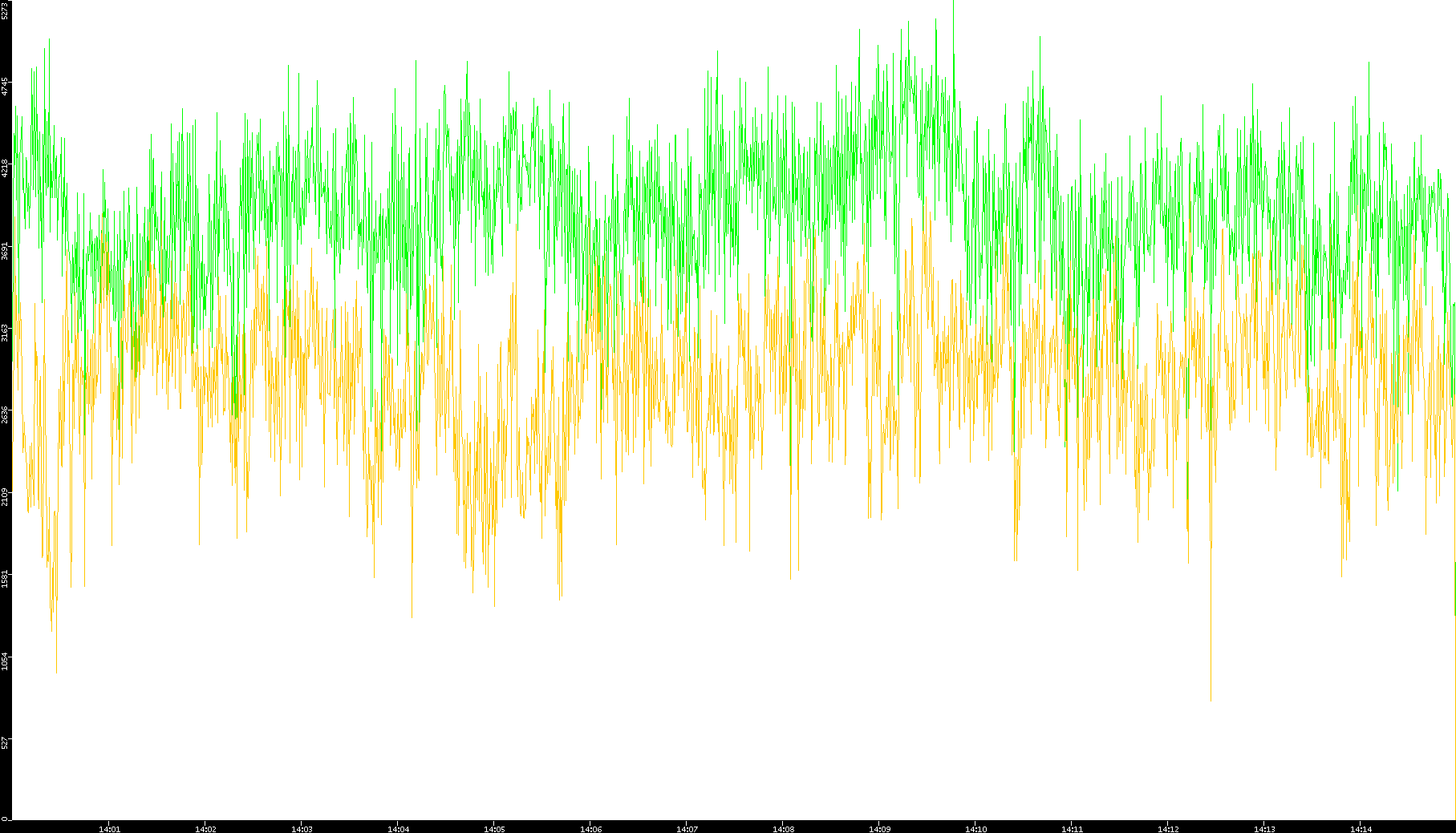This screenshot has height=833, width=1456.
Task: Click the 3163 y-axis label
Action: (6, 333)
